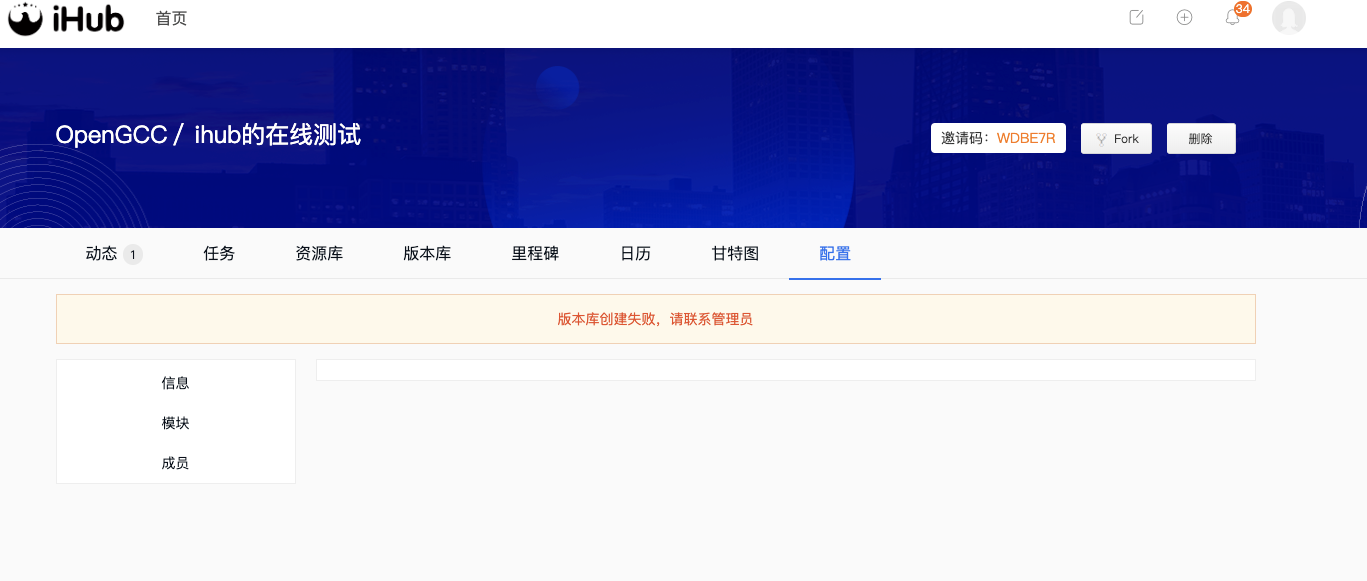Open notifications bell icon

coord(1232,18)
